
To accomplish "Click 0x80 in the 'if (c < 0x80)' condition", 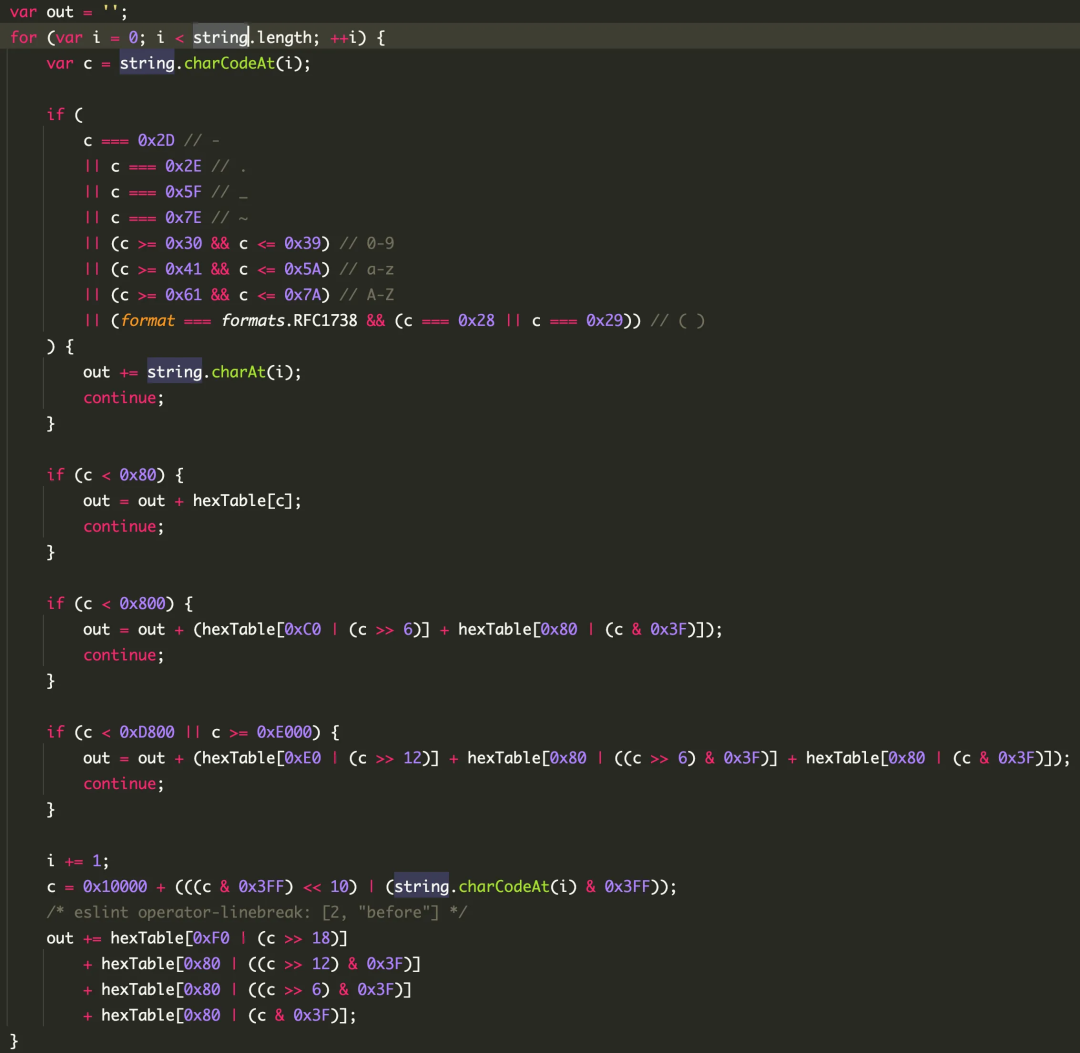I will [x=138, y=475].
